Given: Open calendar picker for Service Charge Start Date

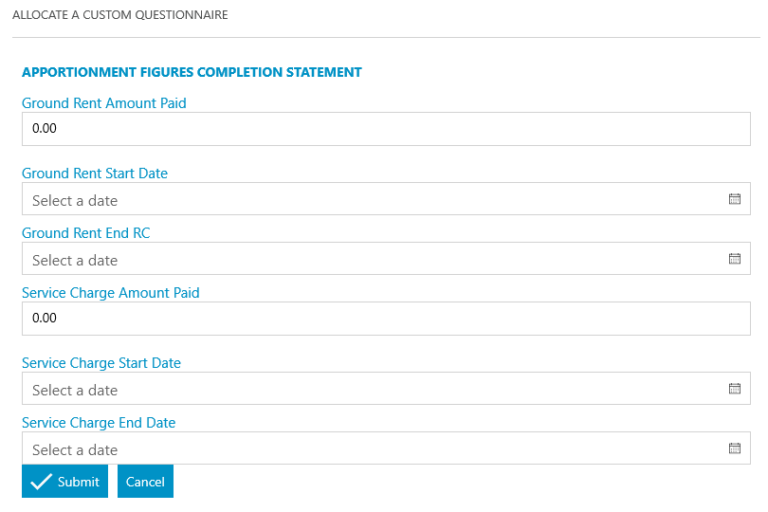Looking at the screenshot, I should pos(734,389).
